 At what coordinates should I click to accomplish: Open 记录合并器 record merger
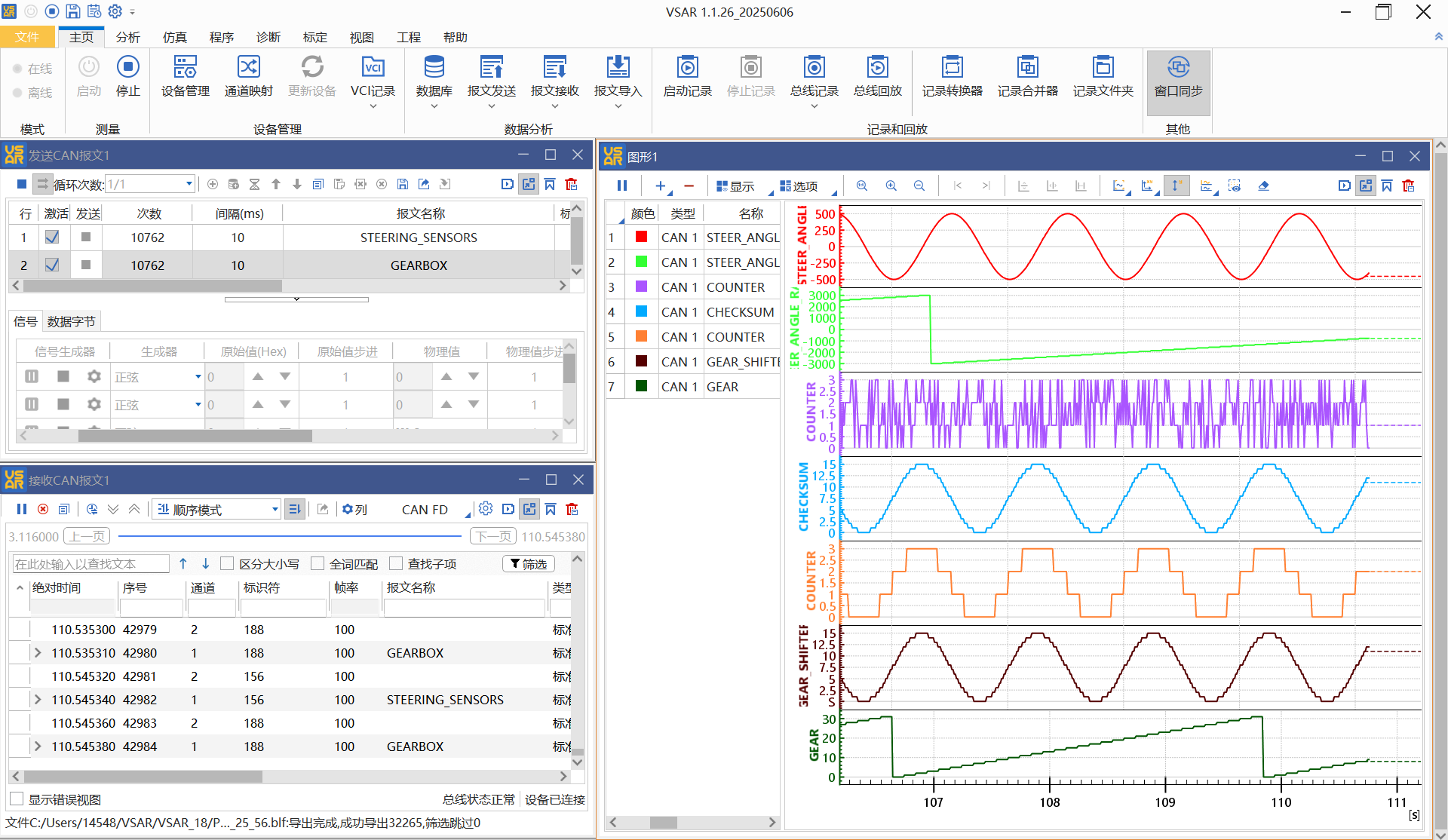click(x=1027, y=75)
